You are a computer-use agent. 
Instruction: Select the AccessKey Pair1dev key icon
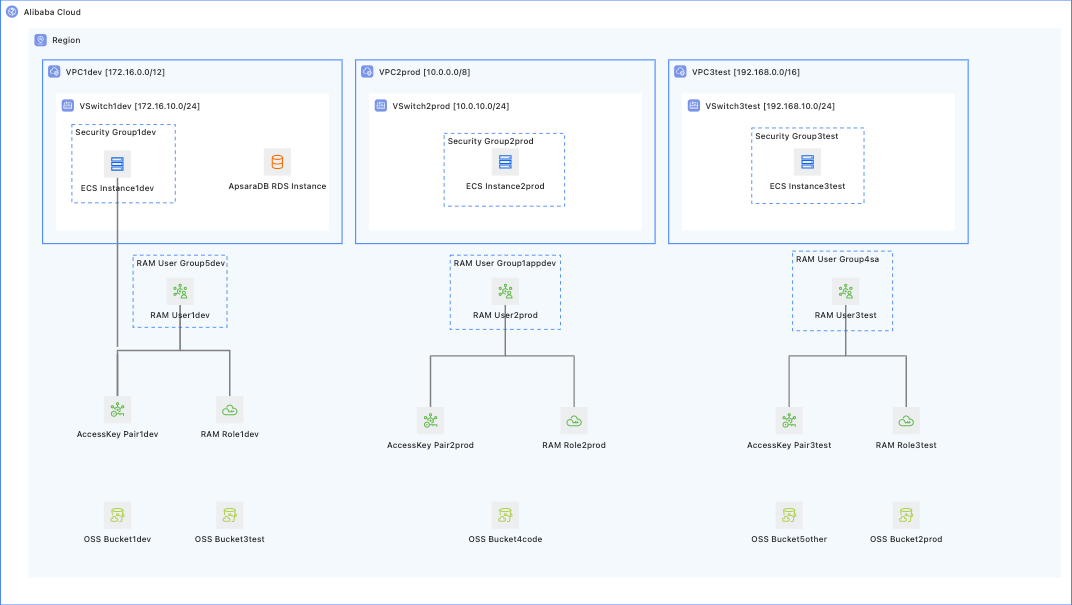click(118, 409)
